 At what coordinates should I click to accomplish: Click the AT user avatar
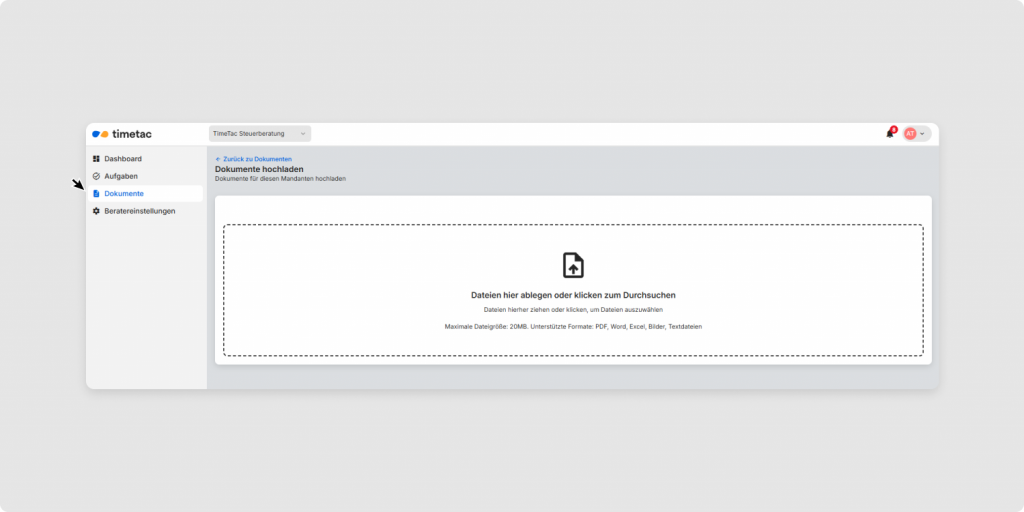(910, 134)
